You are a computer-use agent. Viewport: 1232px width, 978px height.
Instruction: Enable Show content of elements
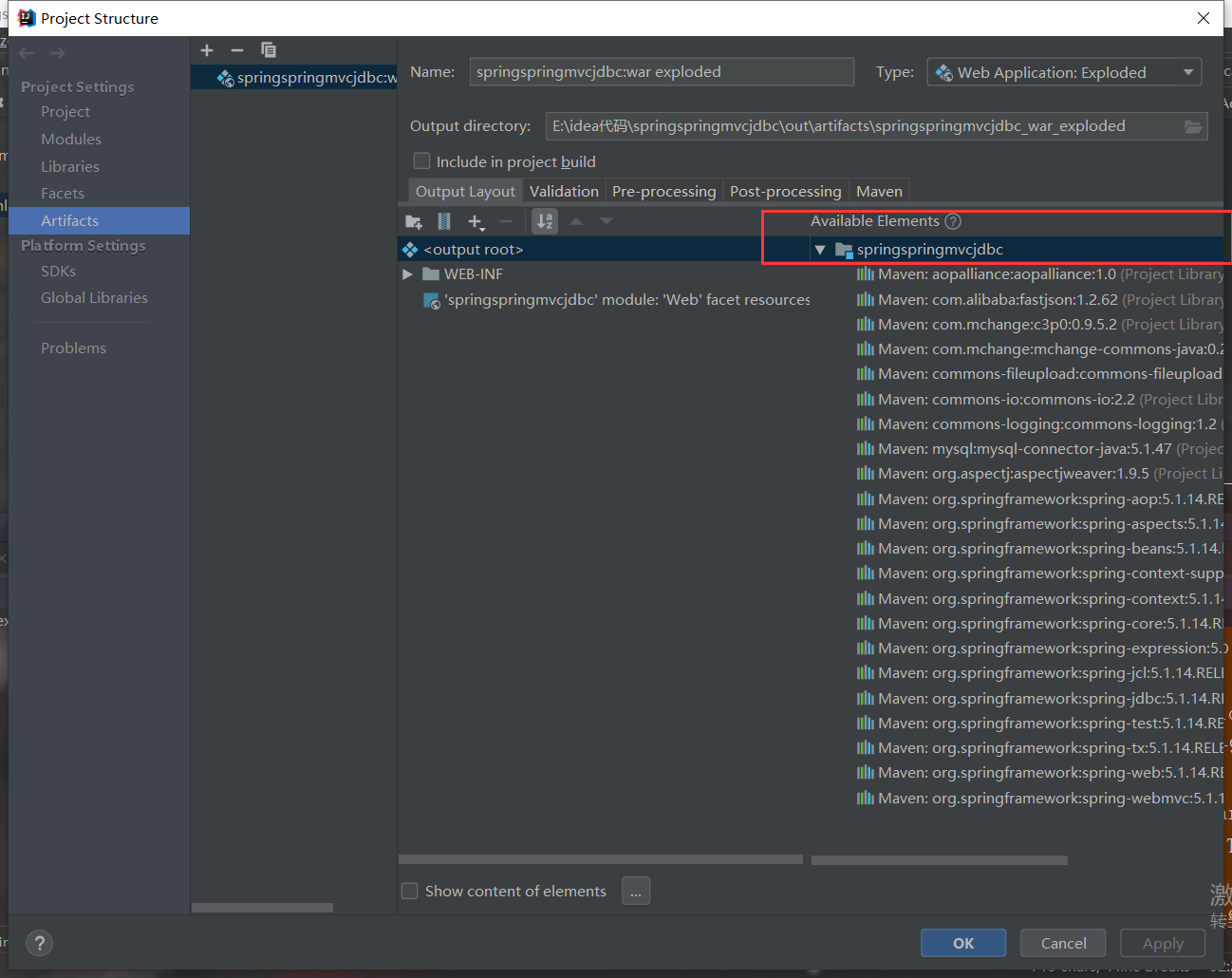coord(409,891)
